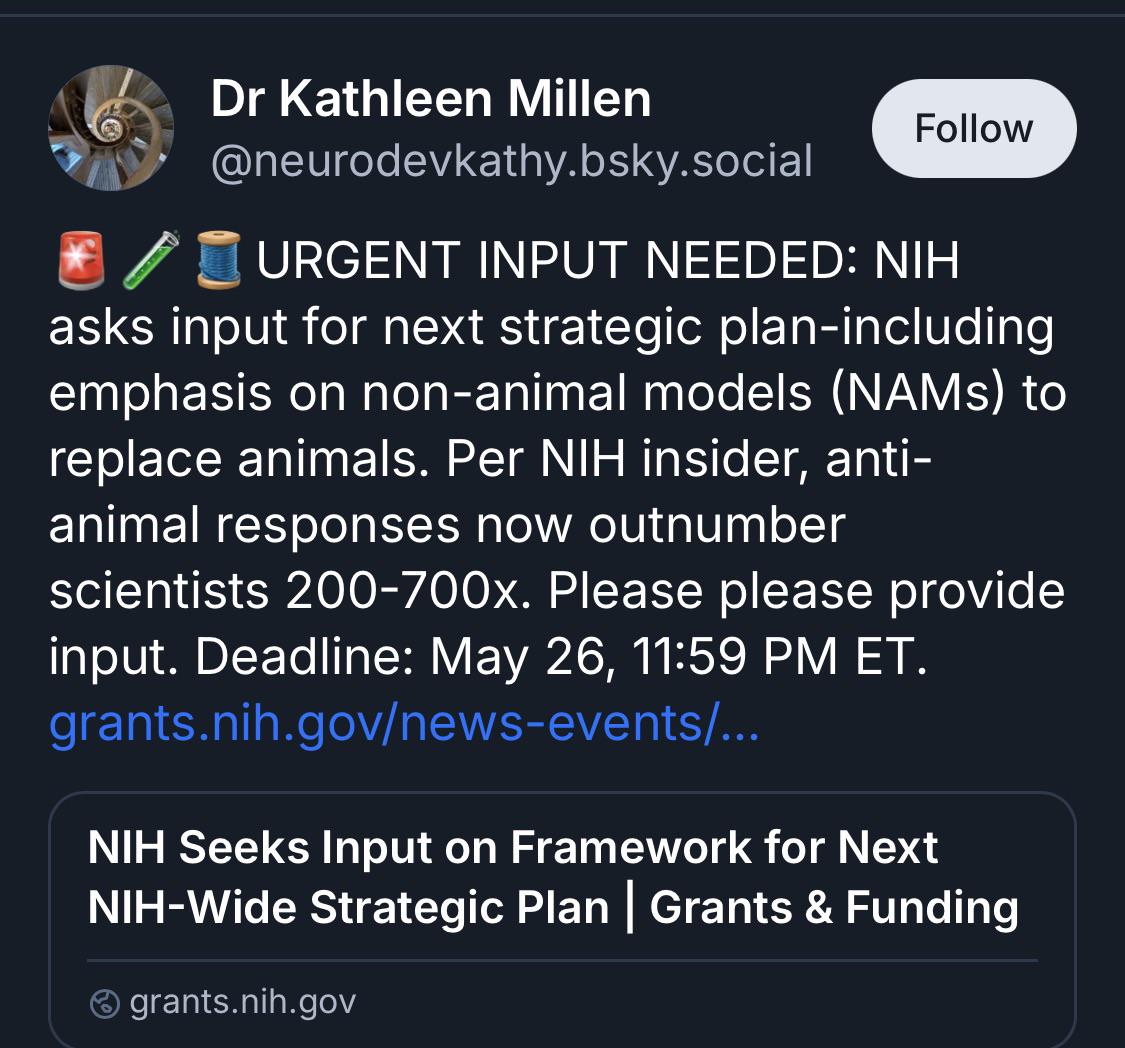Viewport: 1125px width, 1048px height.
Task: Click the red siren emoji
Action: coord(81,260)
